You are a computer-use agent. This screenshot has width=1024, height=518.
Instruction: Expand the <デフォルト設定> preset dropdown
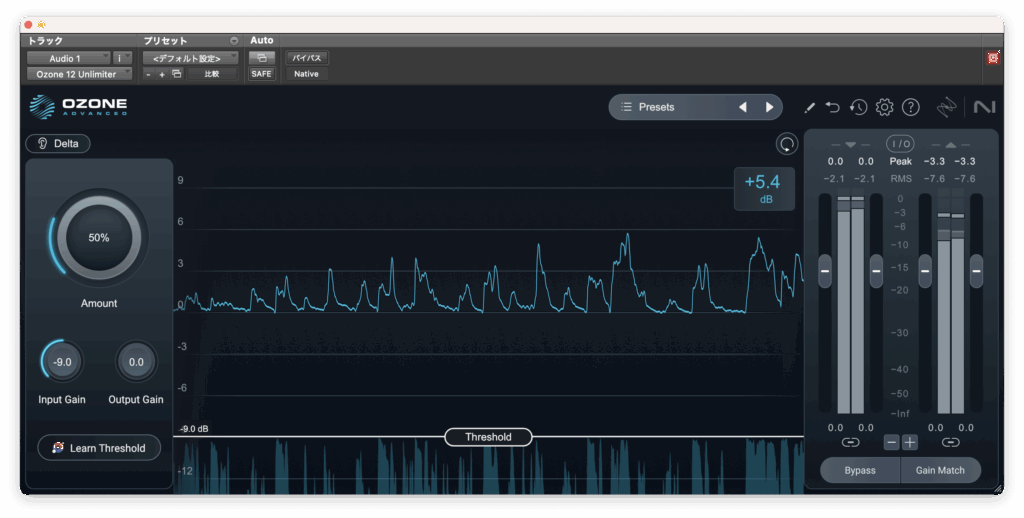[x=189, y=58]
